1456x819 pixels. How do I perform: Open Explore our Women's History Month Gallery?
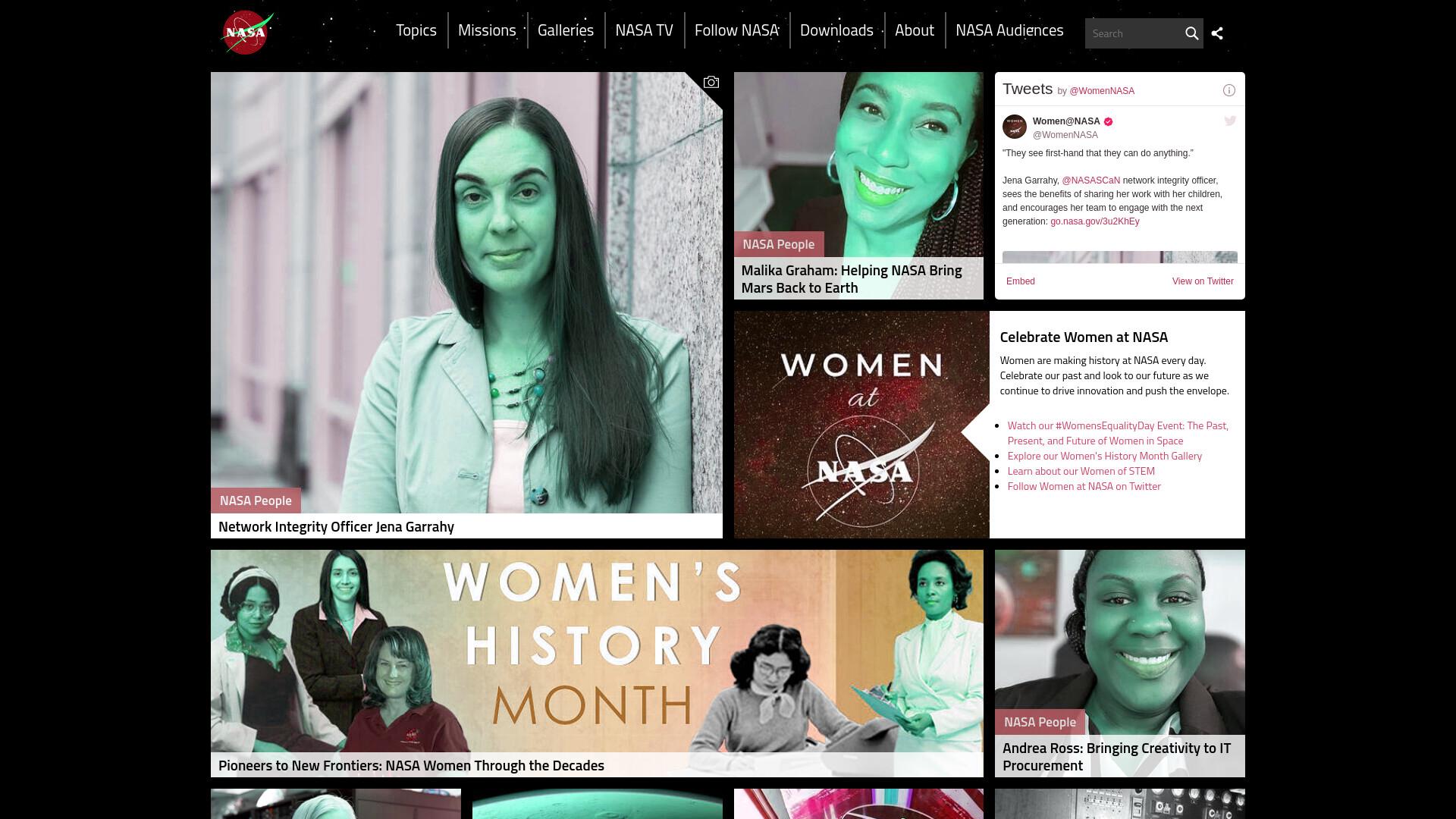click(x=1104, y=456)
